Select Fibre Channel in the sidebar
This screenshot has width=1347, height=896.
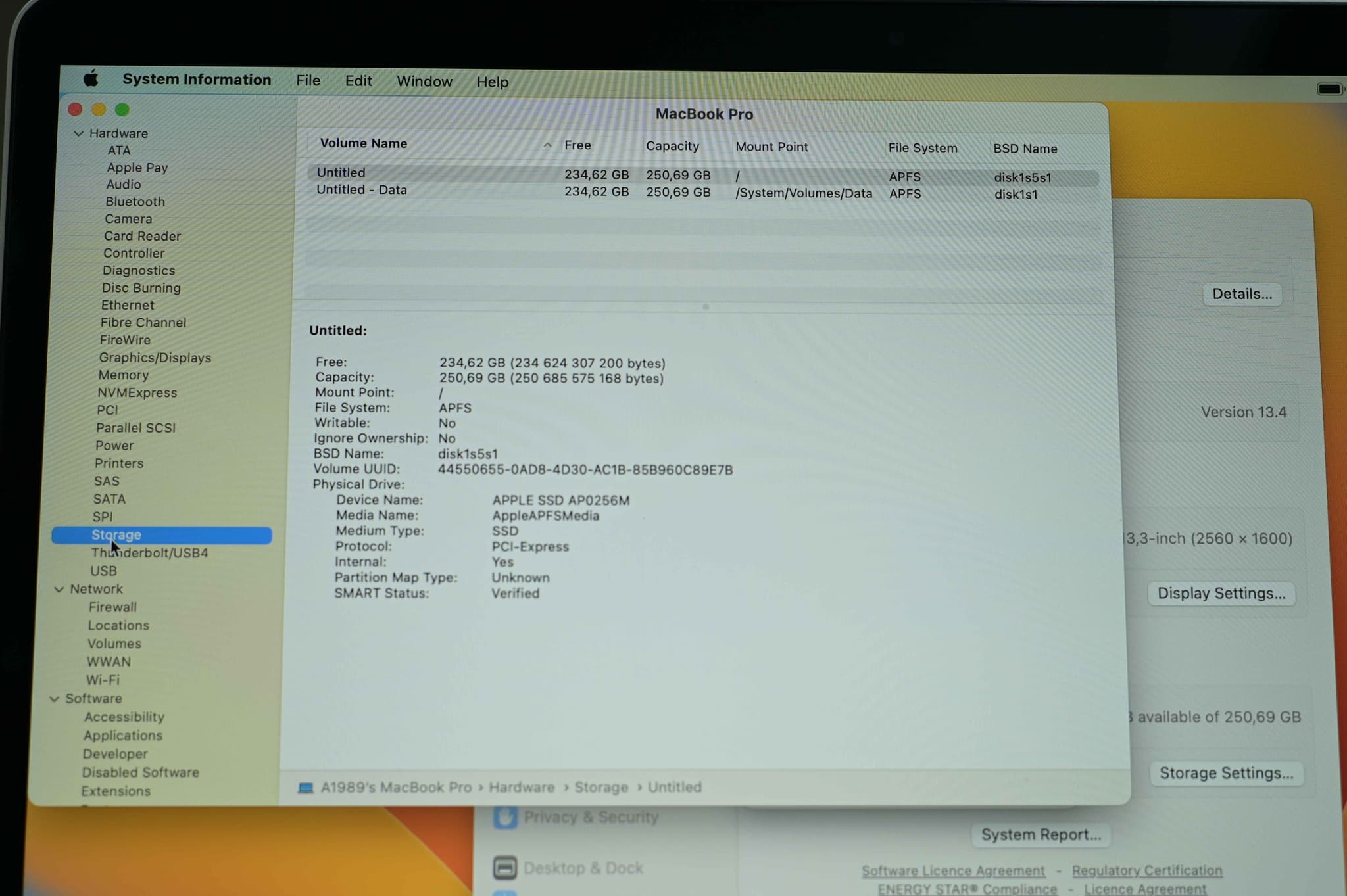coord(143,323)
